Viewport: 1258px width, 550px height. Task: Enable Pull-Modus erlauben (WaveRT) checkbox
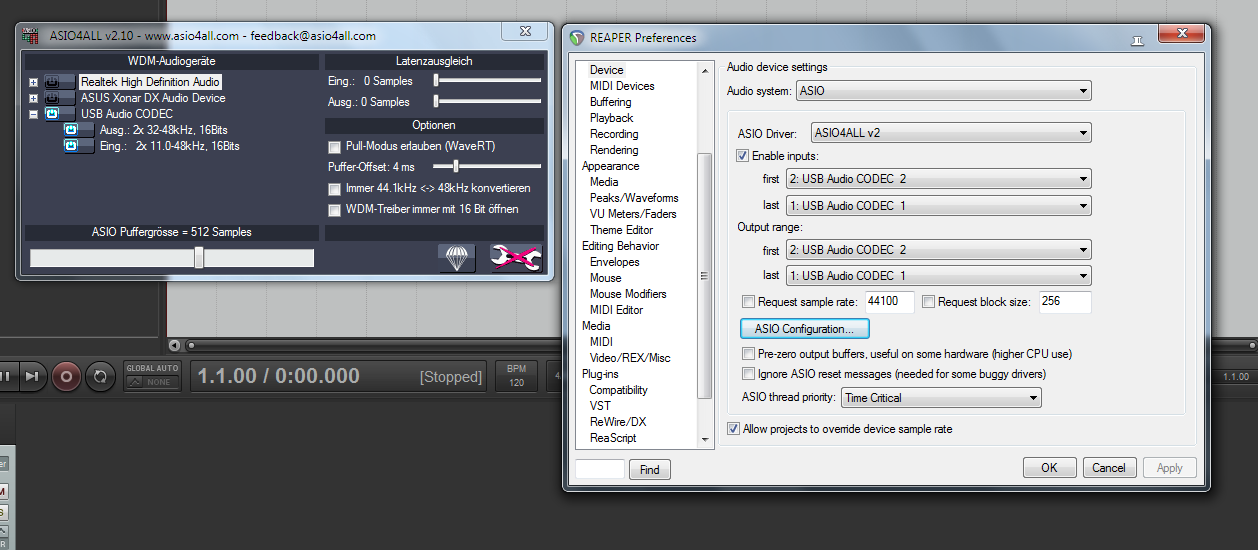(335, 146)
